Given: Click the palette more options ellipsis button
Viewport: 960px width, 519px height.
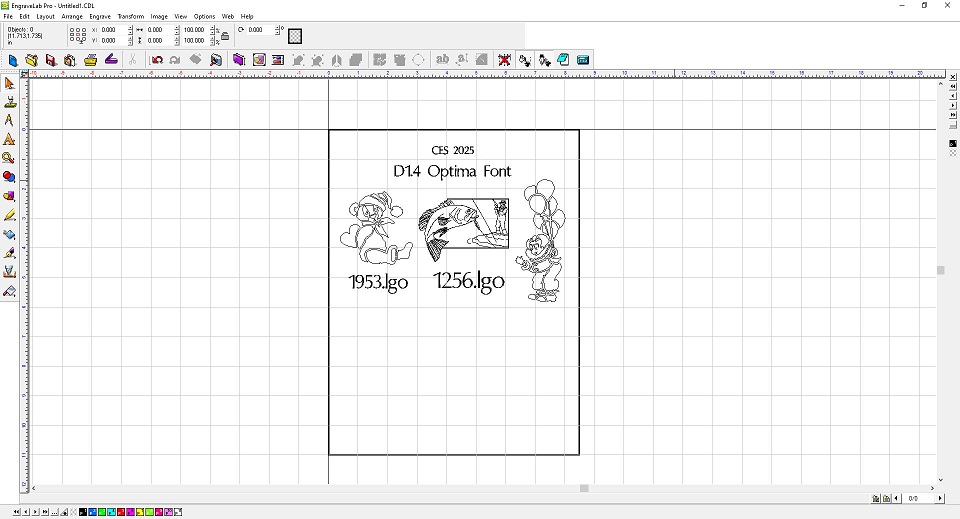Looking at the screenshot, I should point(54,512).
